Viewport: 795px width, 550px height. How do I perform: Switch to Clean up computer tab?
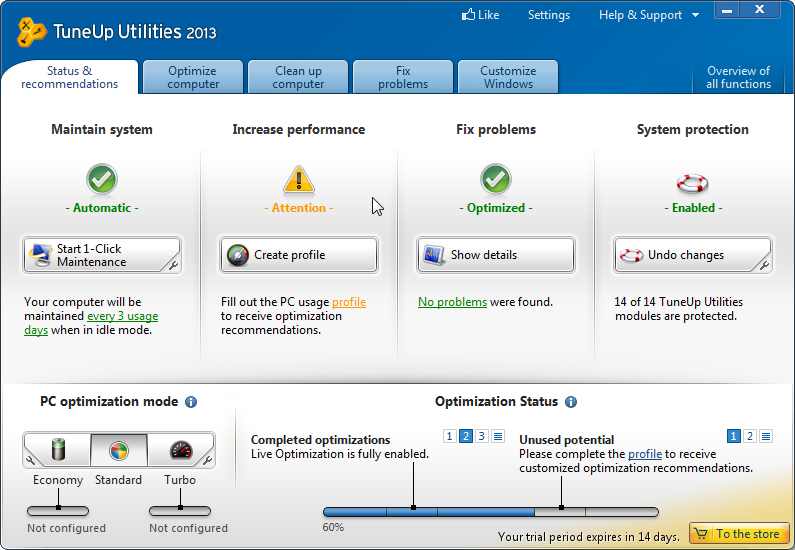298,77
